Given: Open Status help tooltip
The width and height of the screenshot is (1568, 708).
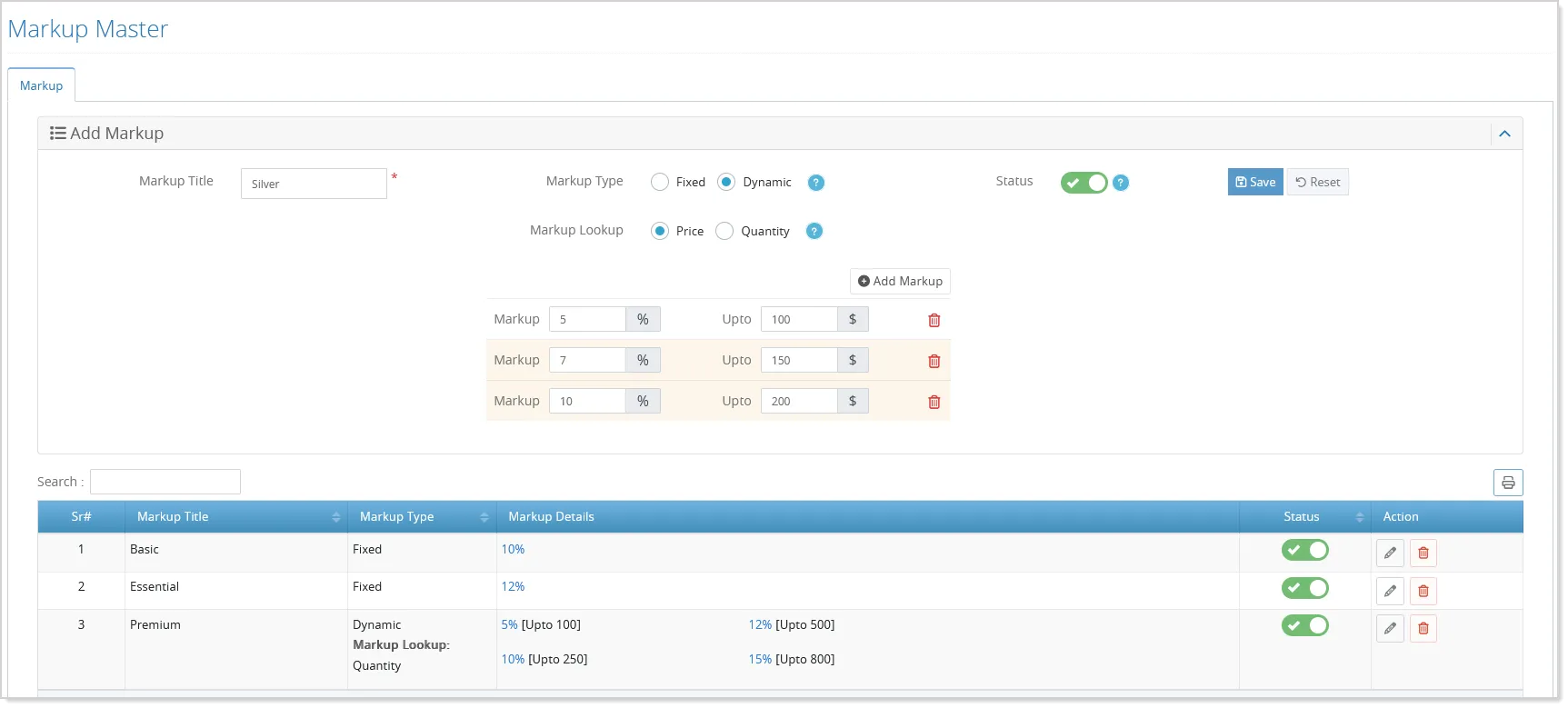Looking at the screenshot, I should pyautogui.click(x=1121, y=183).
